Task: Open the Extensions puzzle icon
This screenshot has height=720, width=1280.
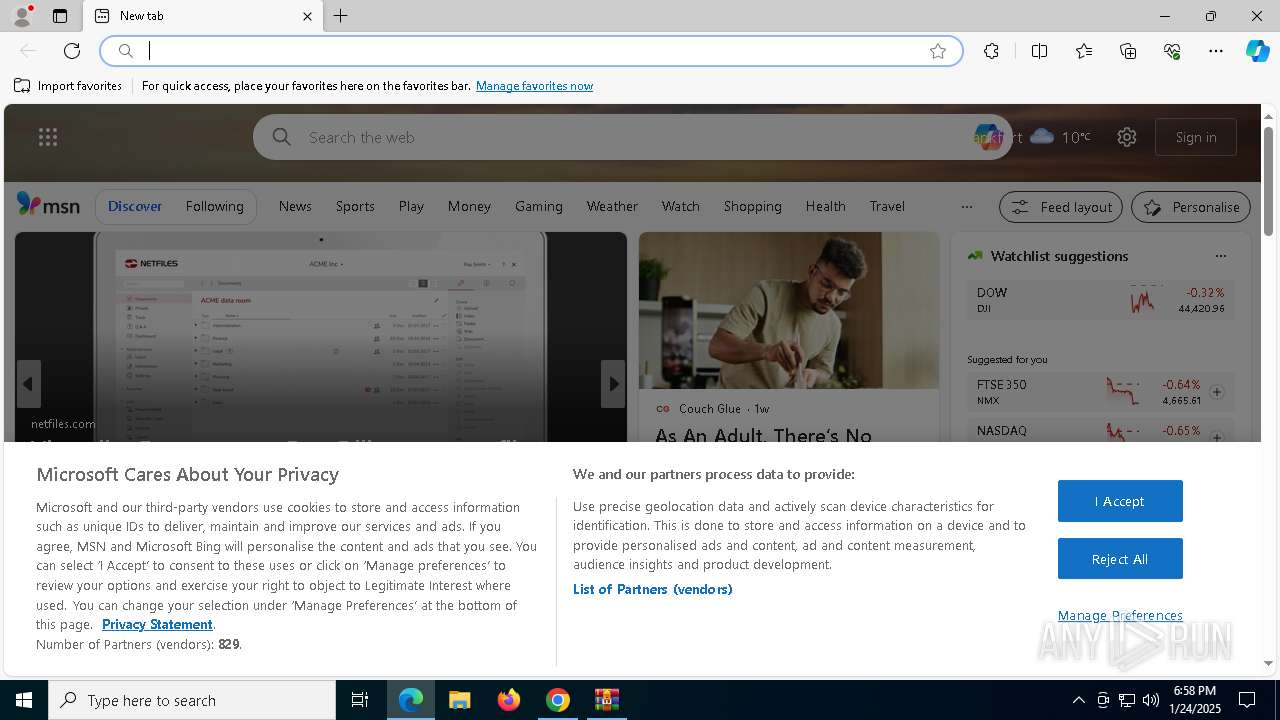Action: pos(991,51)
